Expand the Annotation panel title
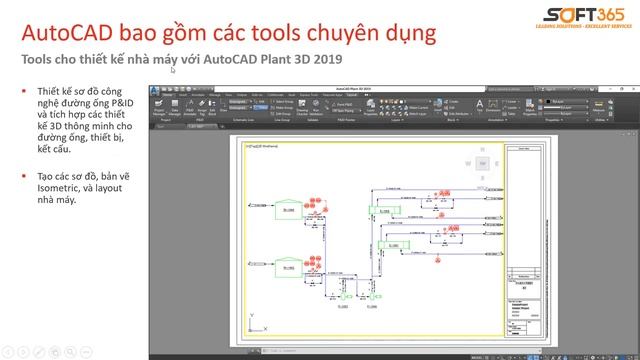Viewport: 640px width, 360px height. (498, 120)
